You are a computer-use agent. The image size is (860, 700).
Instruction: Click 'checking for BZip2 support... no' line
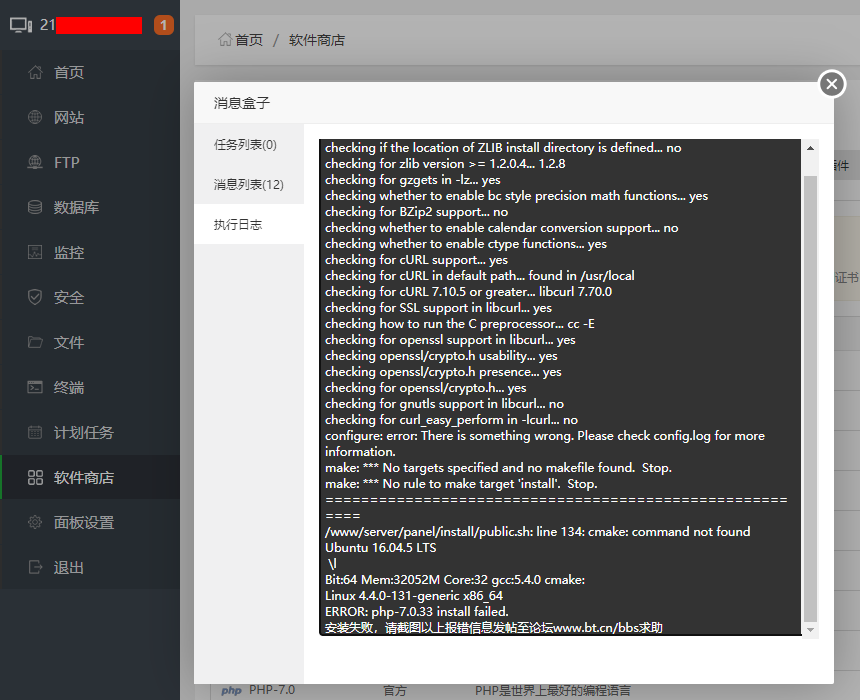tap(416, 211)
